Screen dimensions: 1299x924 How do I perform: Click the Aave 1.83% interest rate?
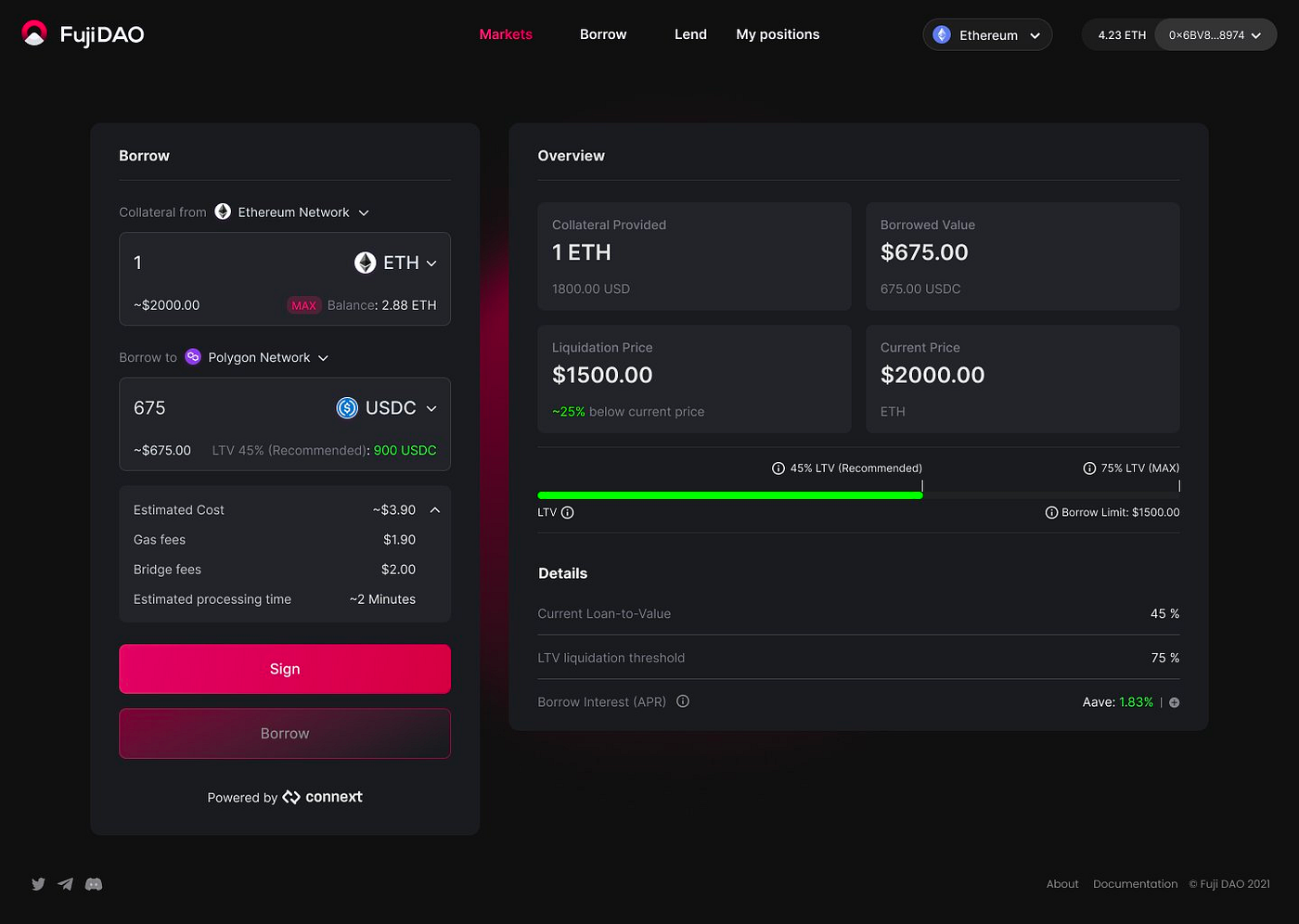1118,702
